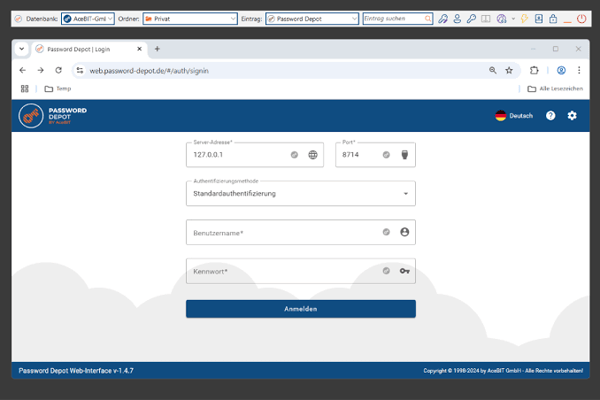Click the globe icon in Server-Adresse field
This screenshot has width=600, height=400.
(313, 155)
